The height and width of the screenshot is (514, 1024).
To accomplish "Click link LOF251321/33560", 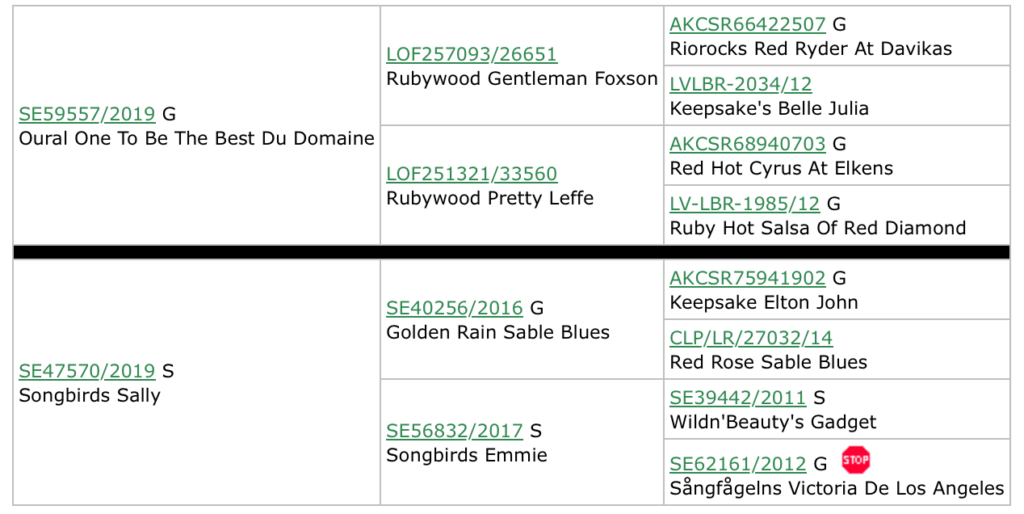I will click(x=472, y=174).
